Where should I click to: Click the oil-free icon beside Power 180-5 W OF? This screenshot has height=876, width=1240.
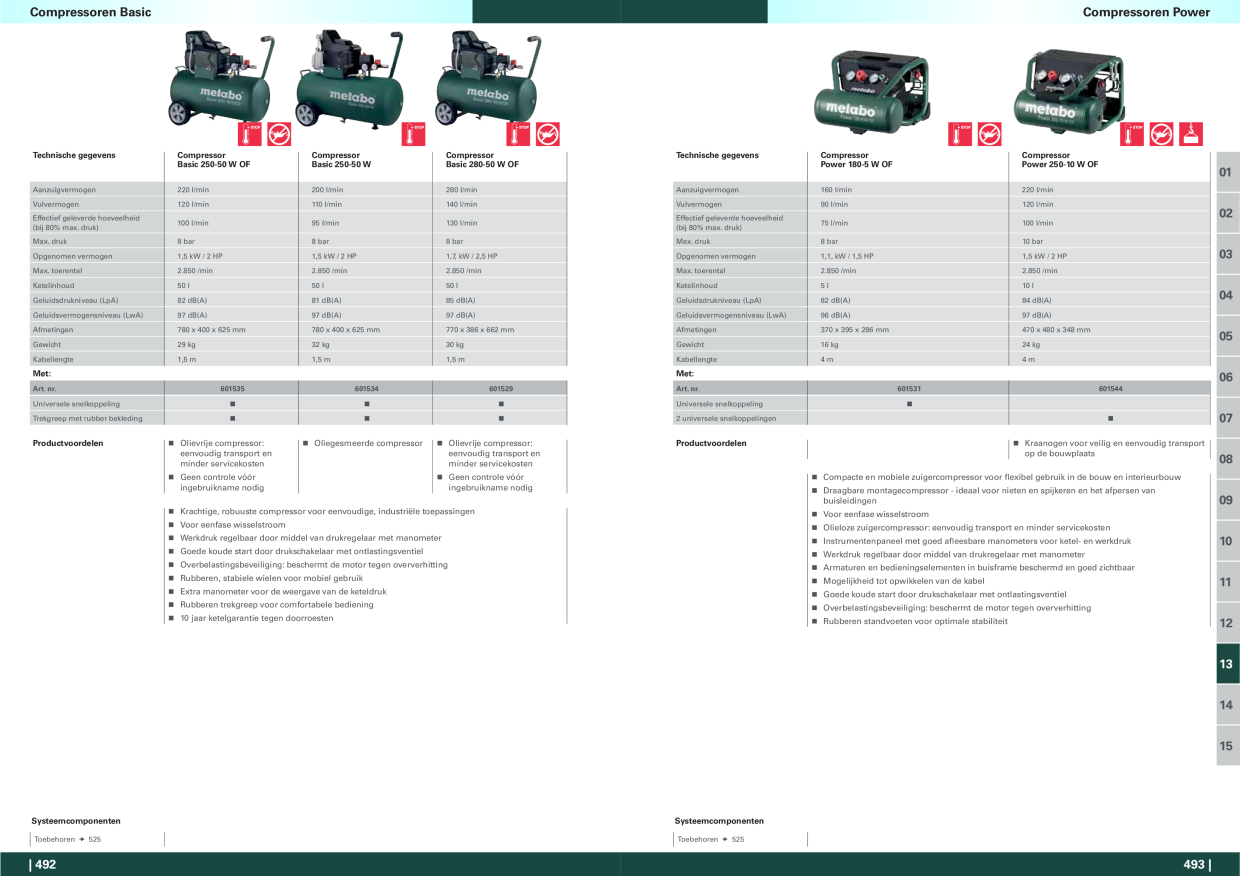(x=989, y=134)
